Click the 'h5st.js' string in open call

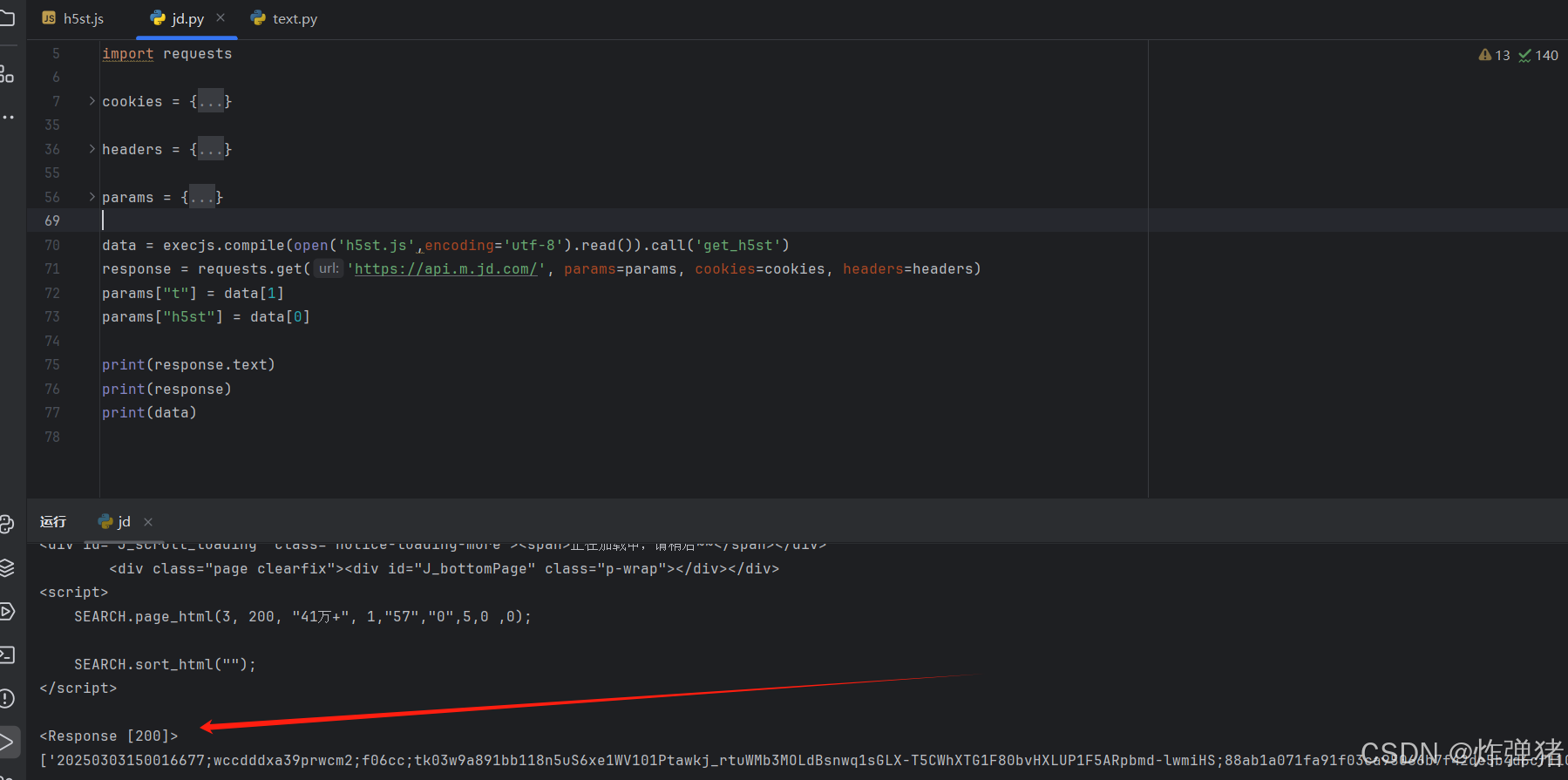coord(377,245)
